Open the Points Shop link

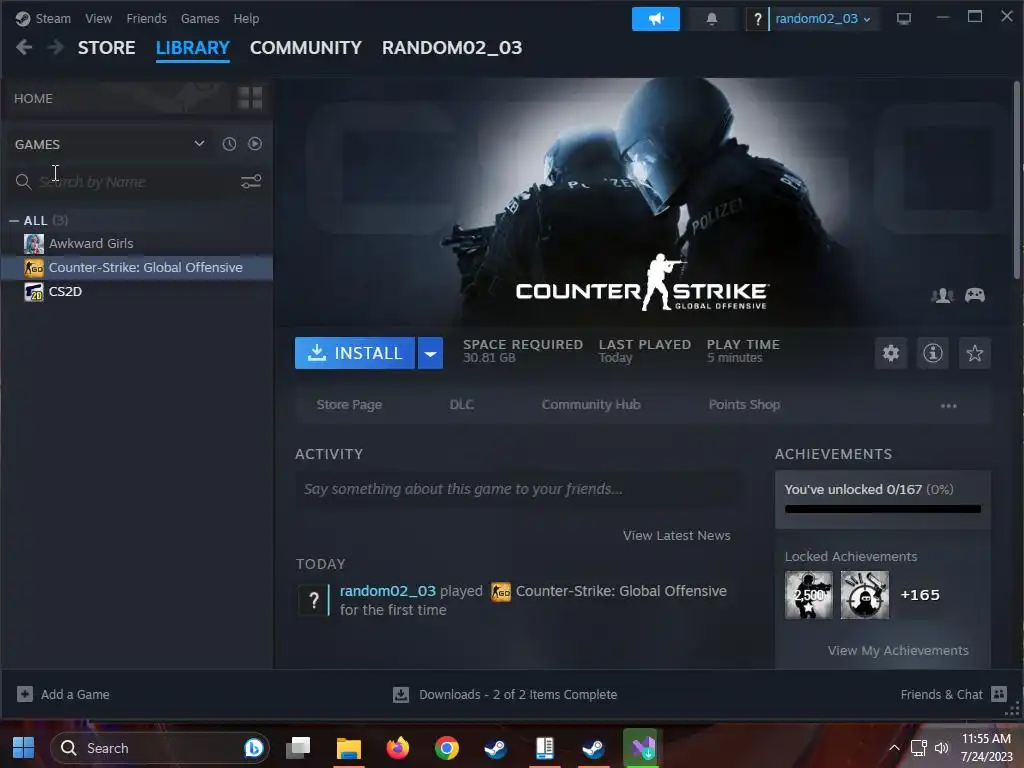point(744,405)
